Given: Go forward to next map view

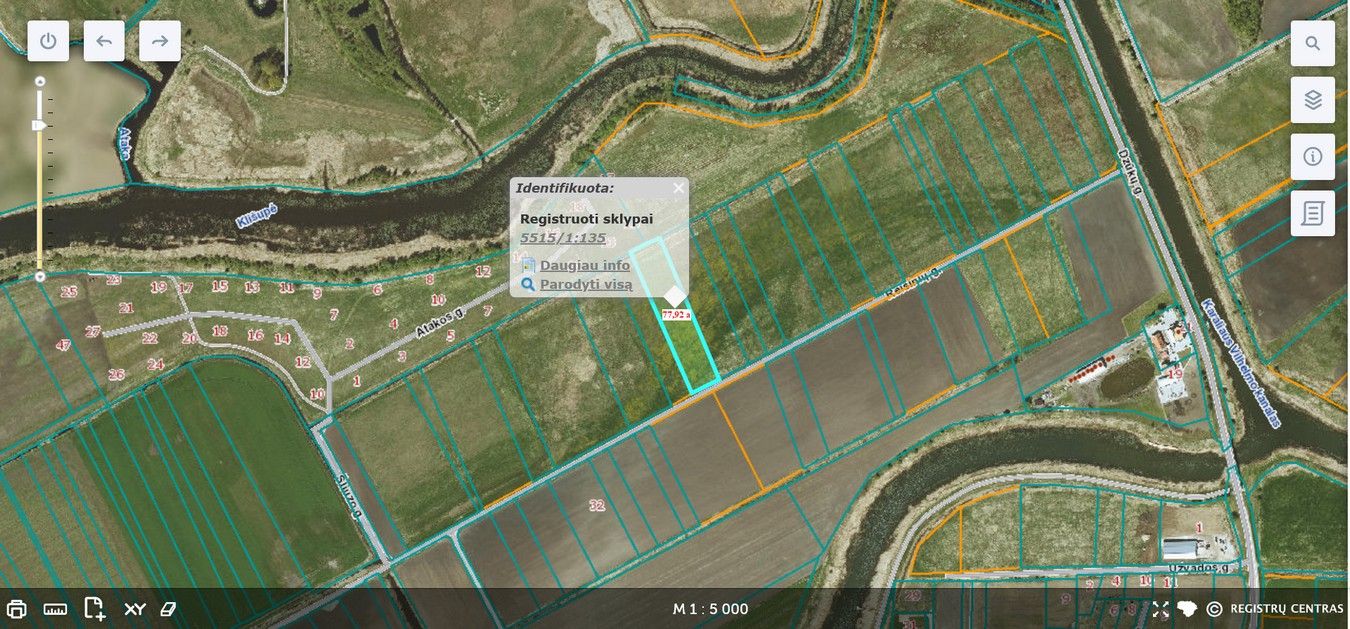Looking at the screenshot, I should [x=160, y=41].
